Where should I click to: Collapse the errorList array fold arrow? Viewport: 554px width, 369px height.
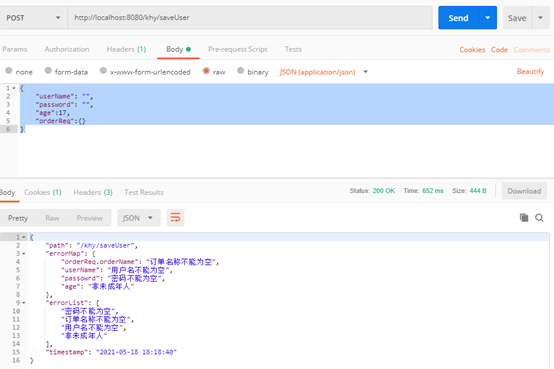point(24,303)
